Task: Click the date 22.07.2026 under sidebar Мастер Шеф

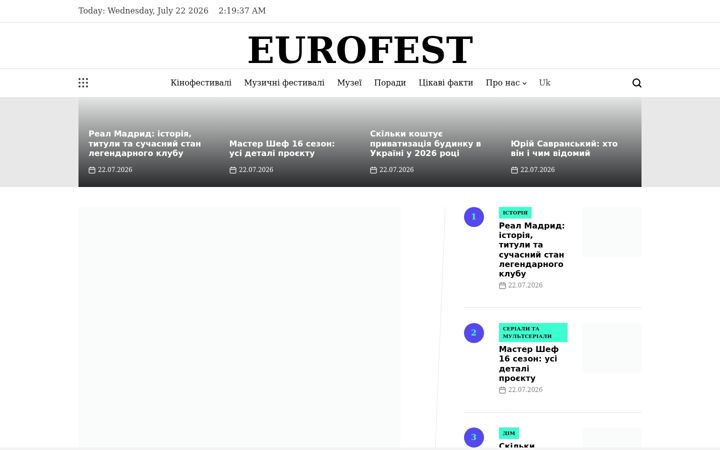Action: pos(525,389)
